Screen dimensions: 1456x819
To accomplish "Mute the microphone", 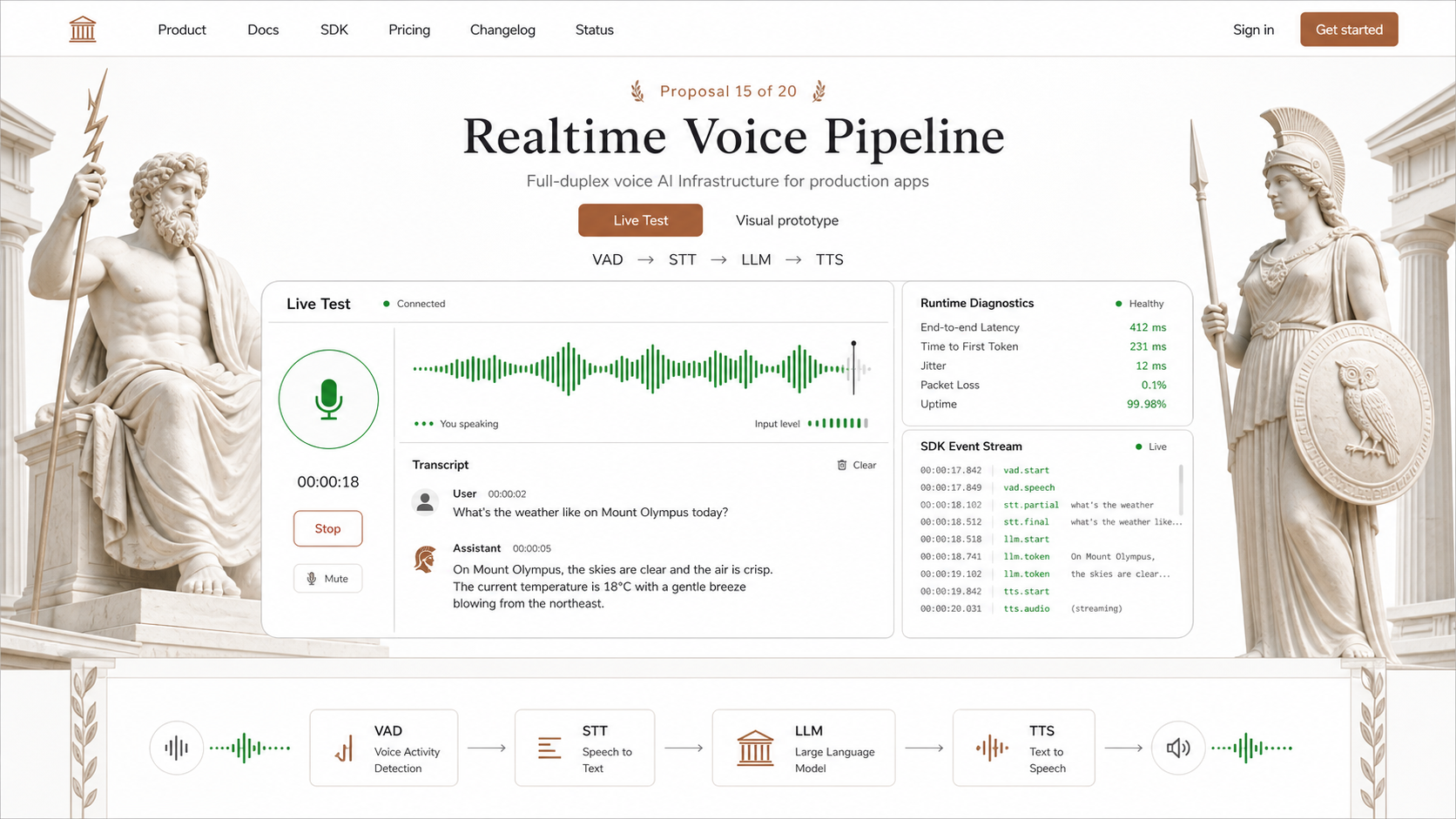I will (328, 579).
